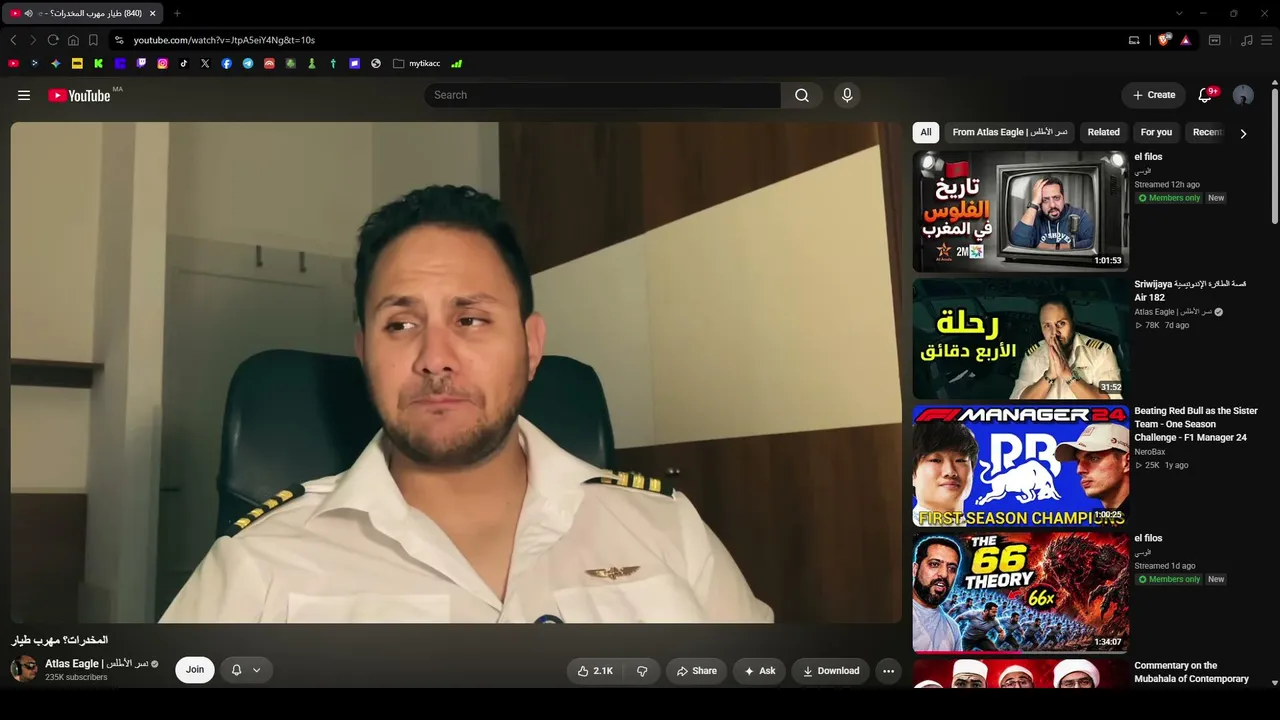Open the YouTube guide hamburger menu
The image size is (1280, 720).
24,95
